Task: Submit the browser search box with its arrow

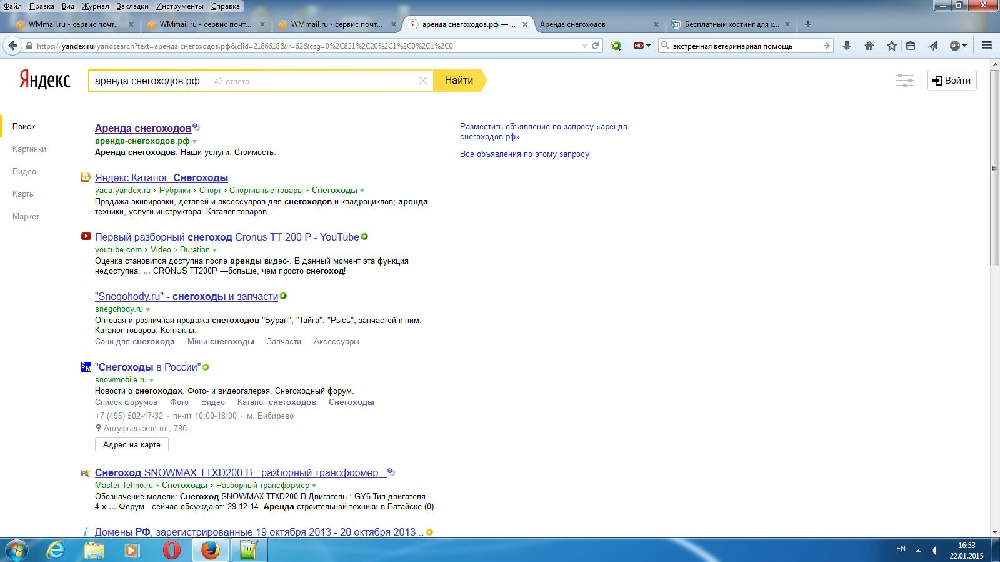Action: [x=827, y=46]
